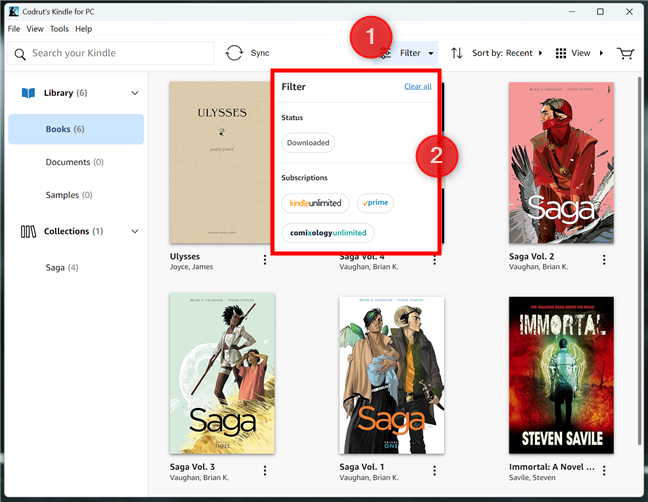
Task: Open the Saga Vol. 1 cover
Action: pyautogui.click(x=392, y=375)
